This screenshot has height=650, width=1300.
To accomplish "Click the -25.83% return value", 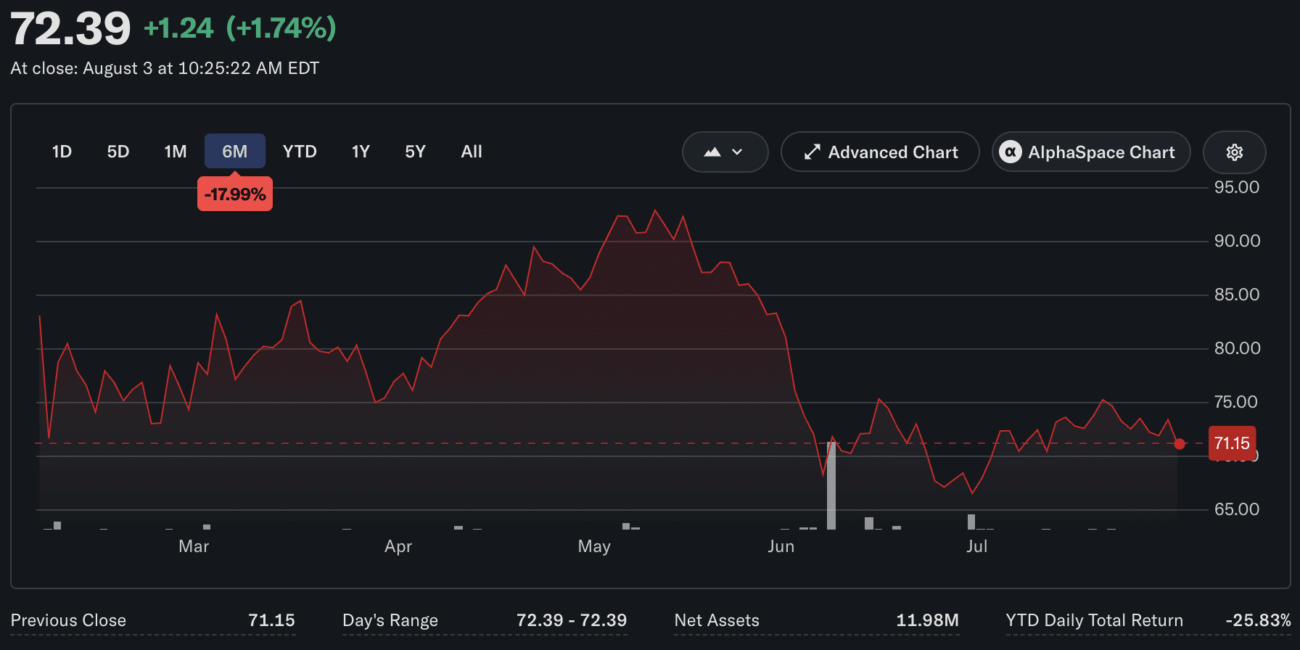I will coord(1258,620).
